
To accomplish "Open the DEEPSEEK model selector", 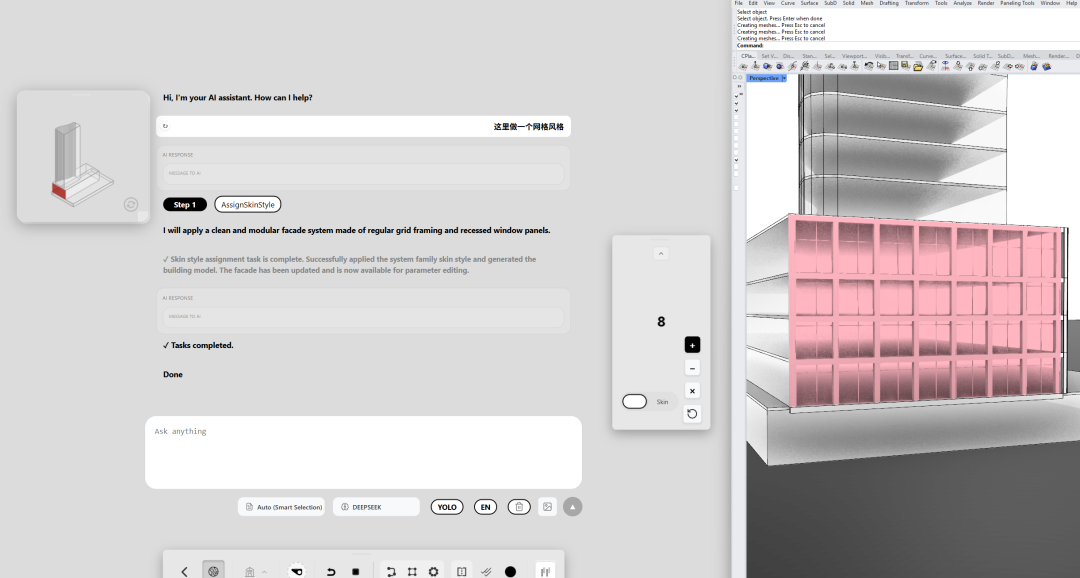I will tap(376, 507).
